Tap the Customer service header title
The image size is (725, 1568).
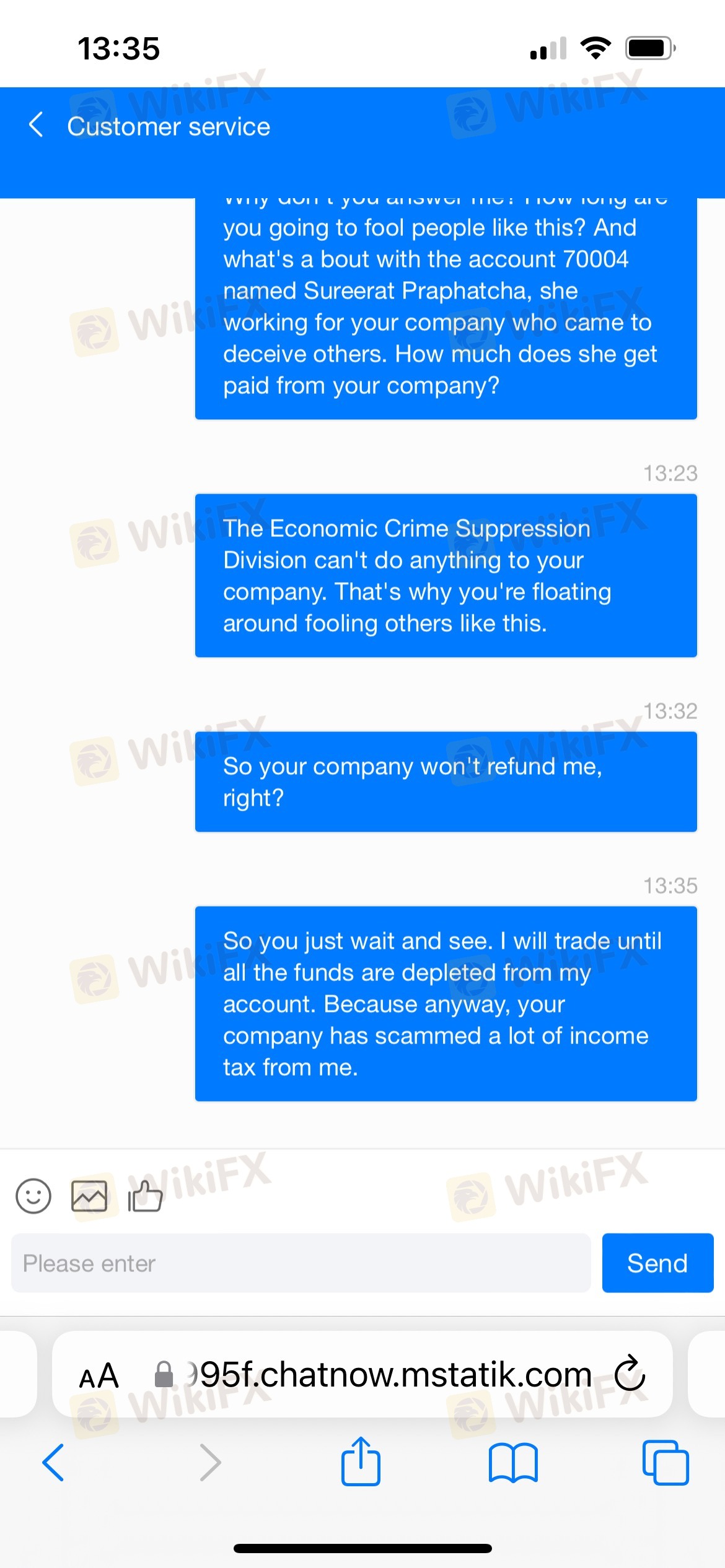[x=169, y=126]
